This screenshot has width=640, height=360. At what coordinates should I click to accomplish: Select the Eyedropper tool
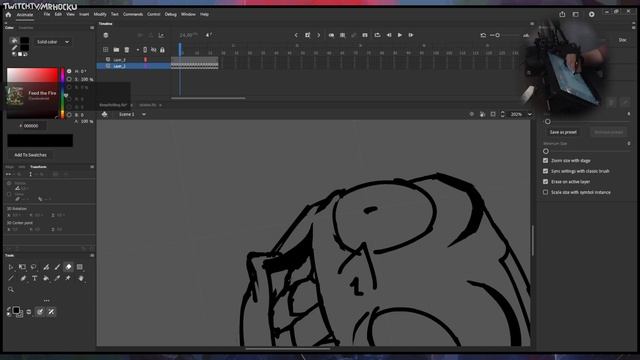coord(57,278)
